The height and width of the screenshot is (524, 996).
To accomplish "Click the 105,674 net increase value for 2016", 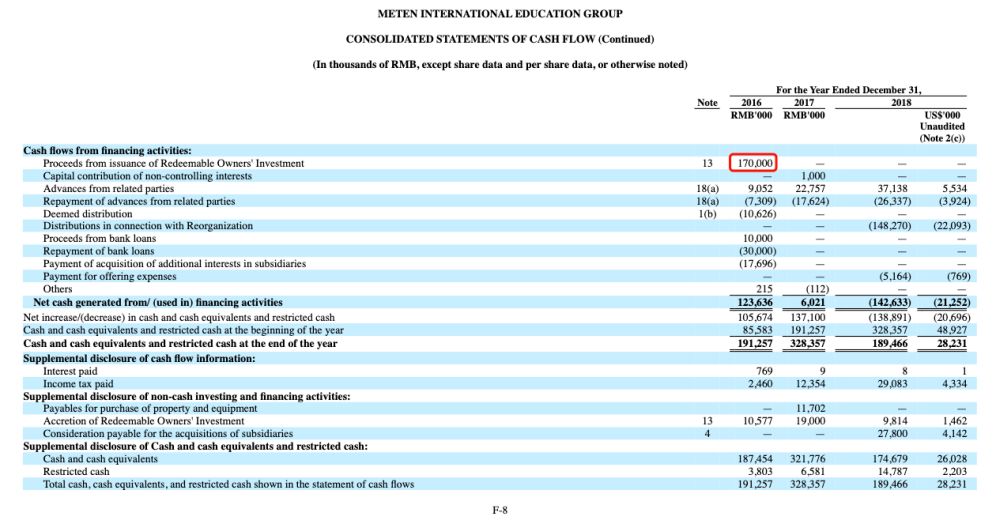I will pyautogui.click(x=755, y=317).
